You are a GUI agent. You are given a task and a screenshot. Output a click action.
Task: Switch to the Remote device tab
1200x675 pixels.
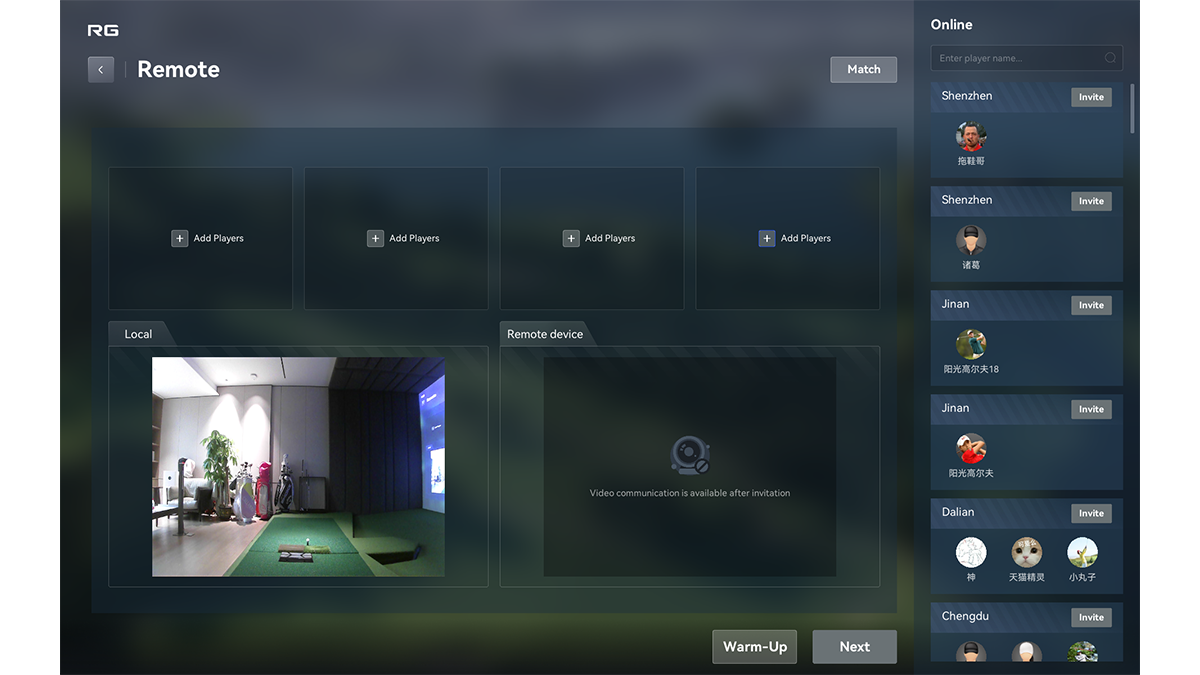pyautogui.click(x=545, y=334)
